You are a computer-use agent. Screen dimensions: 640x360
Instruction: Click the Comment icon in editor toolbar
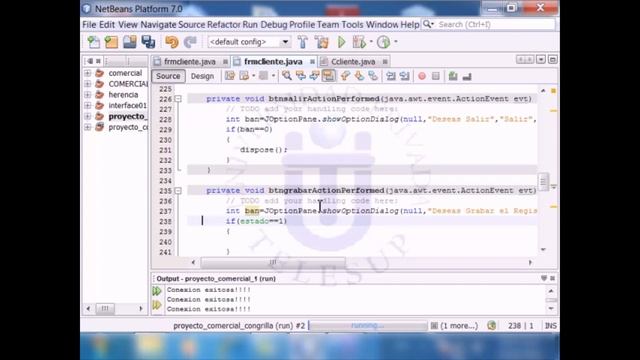coord(453,76)
